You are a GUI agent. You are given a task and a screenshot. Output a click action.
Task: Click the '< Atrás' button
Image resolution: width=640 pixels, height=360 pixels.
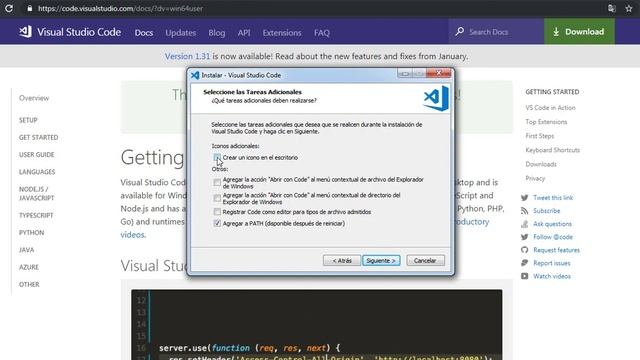342,260
